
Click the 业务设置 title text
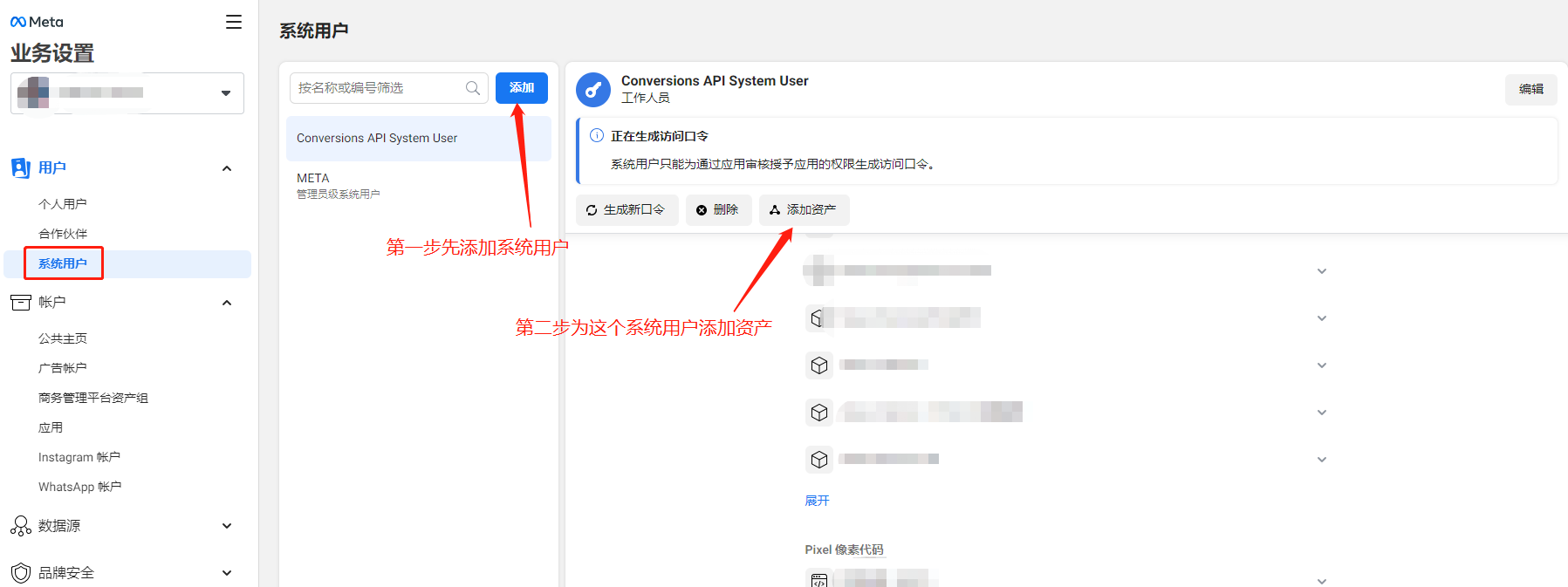[x=52, y=53]
